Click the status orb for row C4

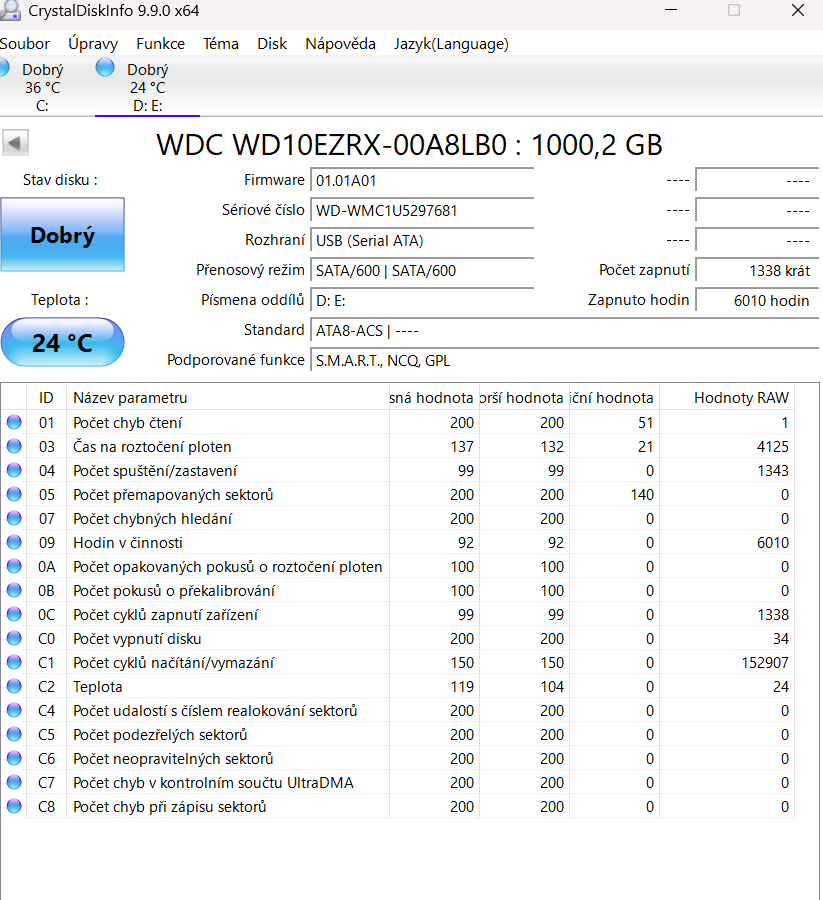click(14, 711)
